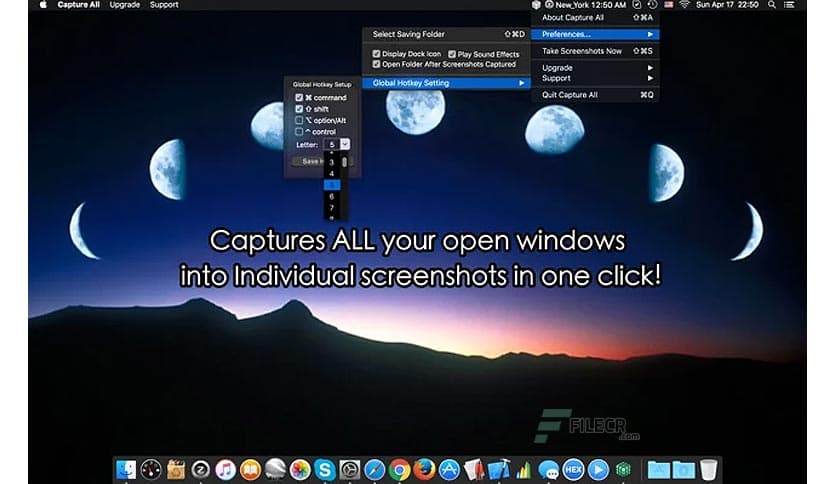Disable the Display Dock Icon checkbox
This screenshot has height=484, width=836.
point(375,54)
